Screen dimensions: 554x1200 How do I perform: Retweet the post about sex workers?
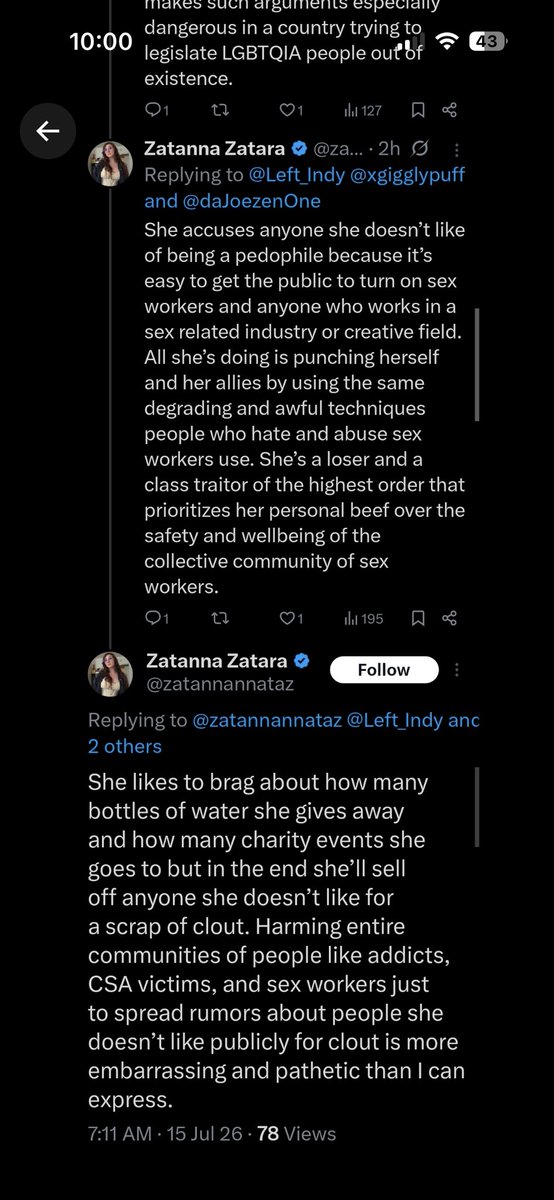(220, 618)
